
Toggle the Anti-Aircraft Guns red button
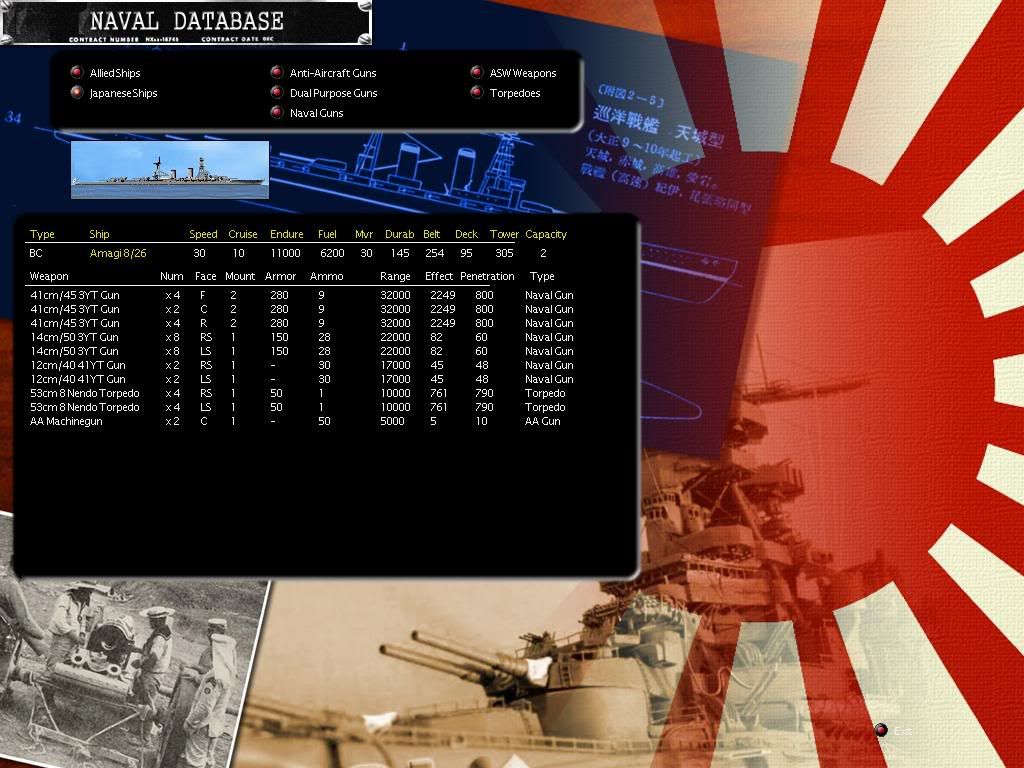pos(277,72)
